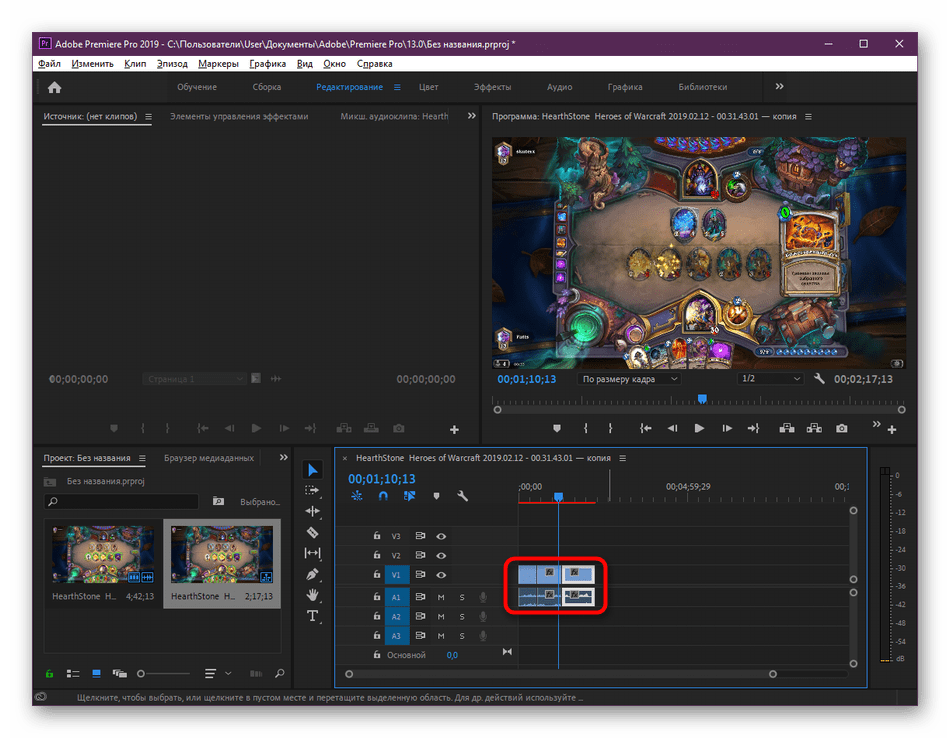The width and height of the screenshot is (950, 738).
Task: Open the 'Браузер медиаданных' panel
Action: 209,458
